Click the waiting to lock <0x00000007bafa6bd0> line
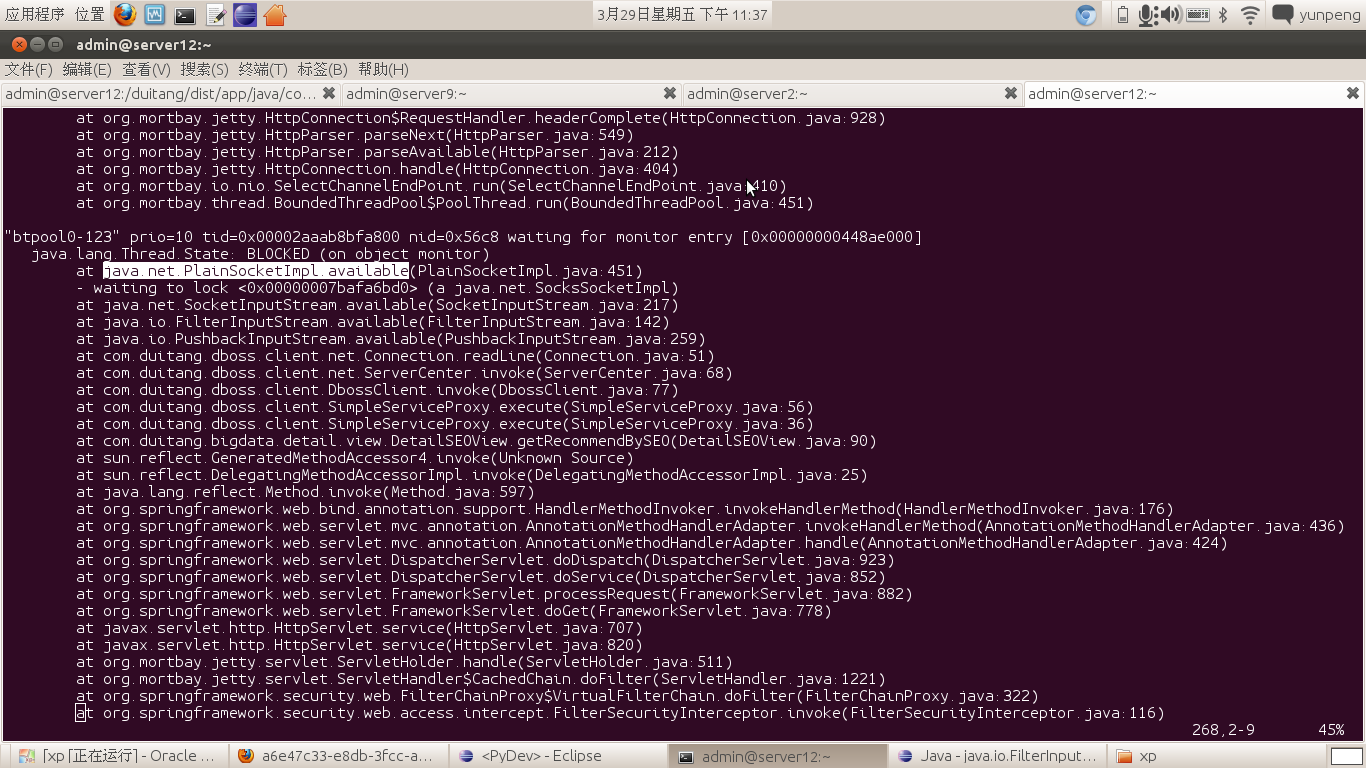 (378, 288)
